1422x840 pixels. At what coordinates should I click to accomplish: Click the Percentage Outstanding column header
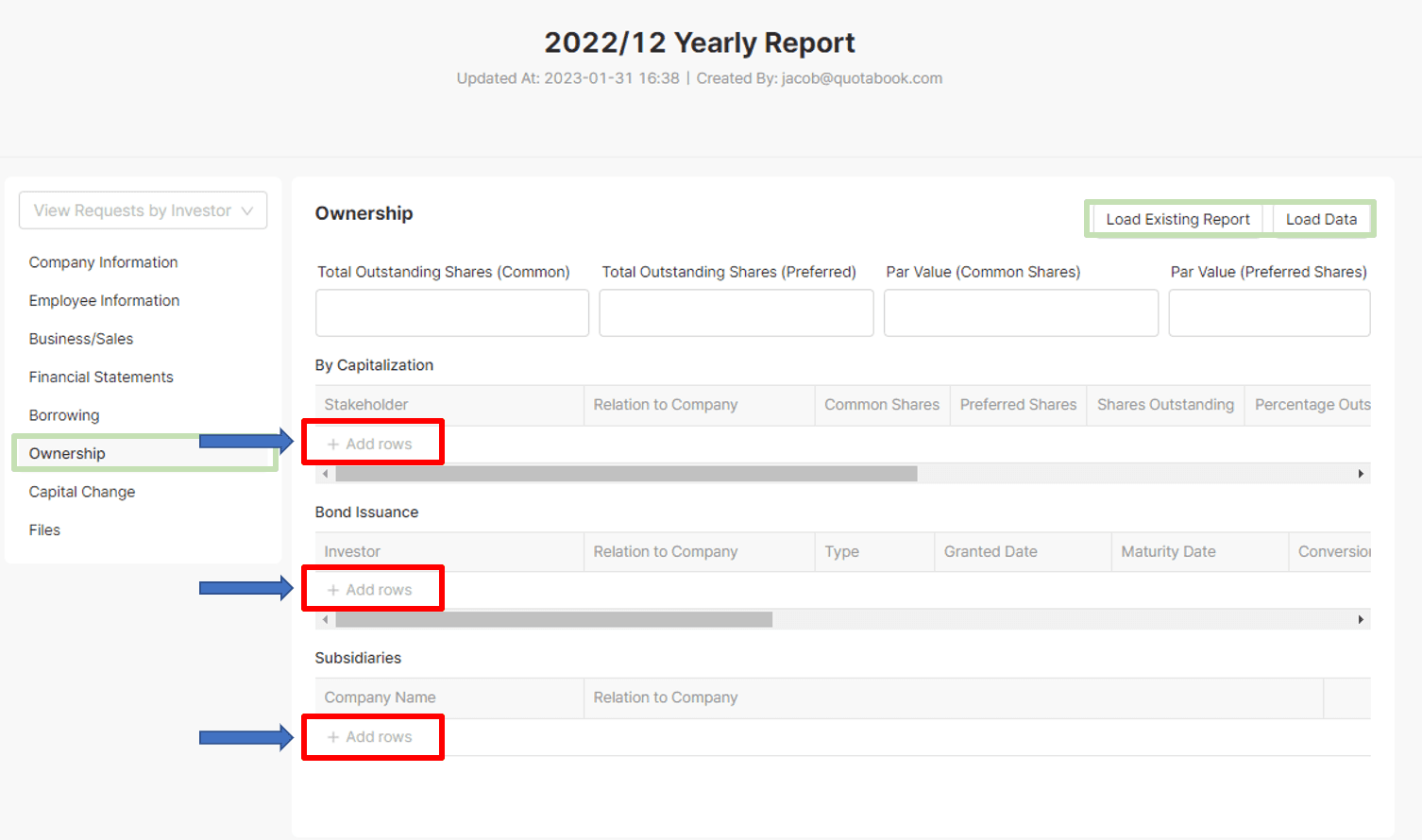[x=1309, y=405]
